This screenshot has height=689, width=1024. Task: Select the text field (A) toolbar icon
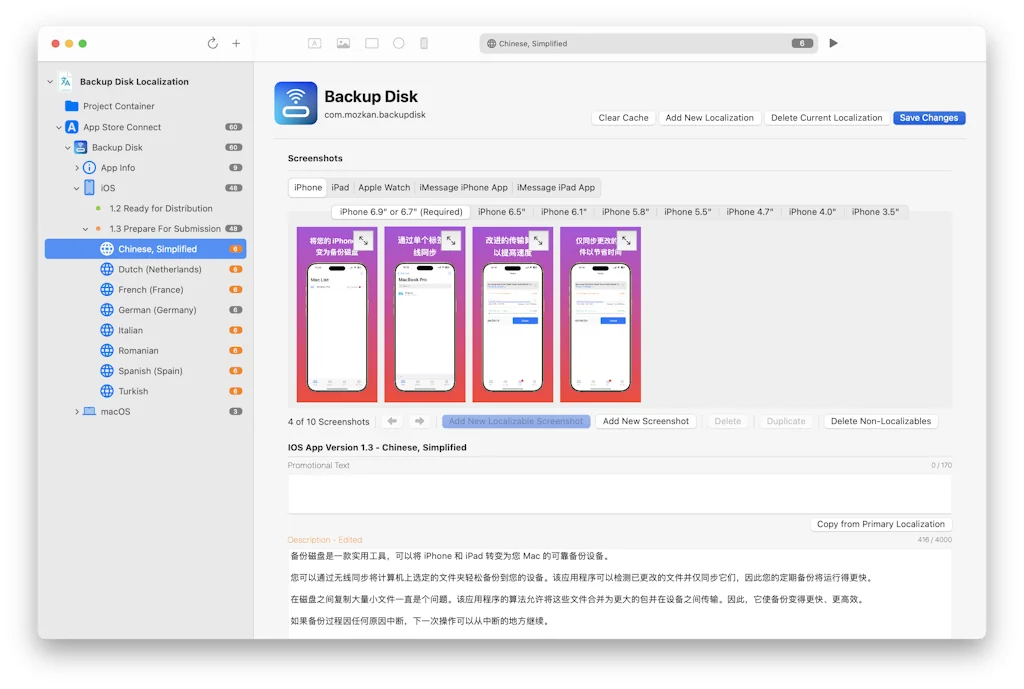314,43
